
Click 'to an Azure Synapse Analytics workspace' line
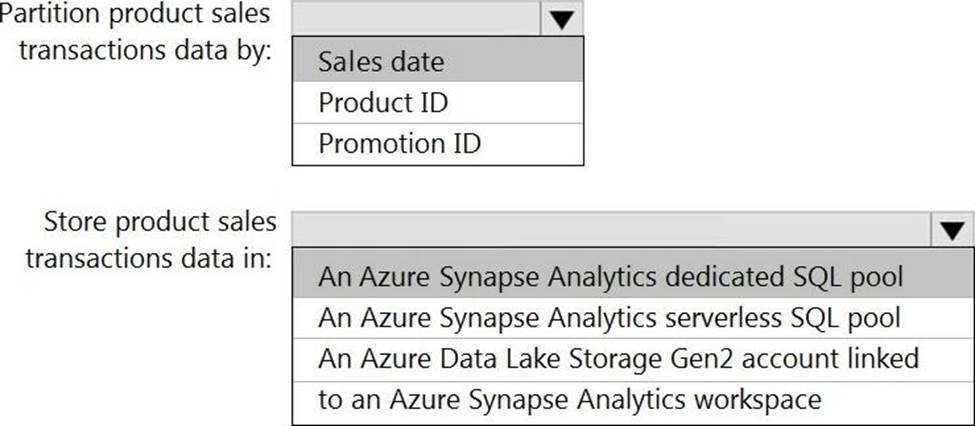[x=569, y=400]
